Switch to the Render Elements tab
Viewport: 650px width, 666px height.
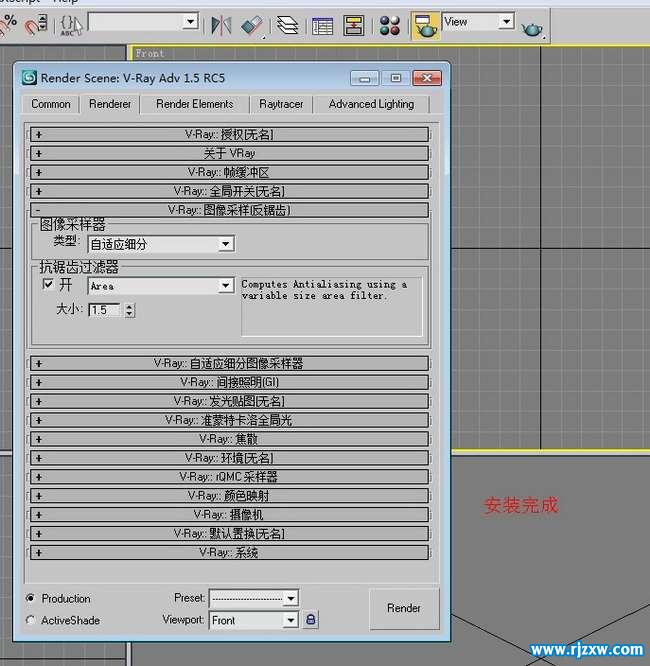pos(195,104)
